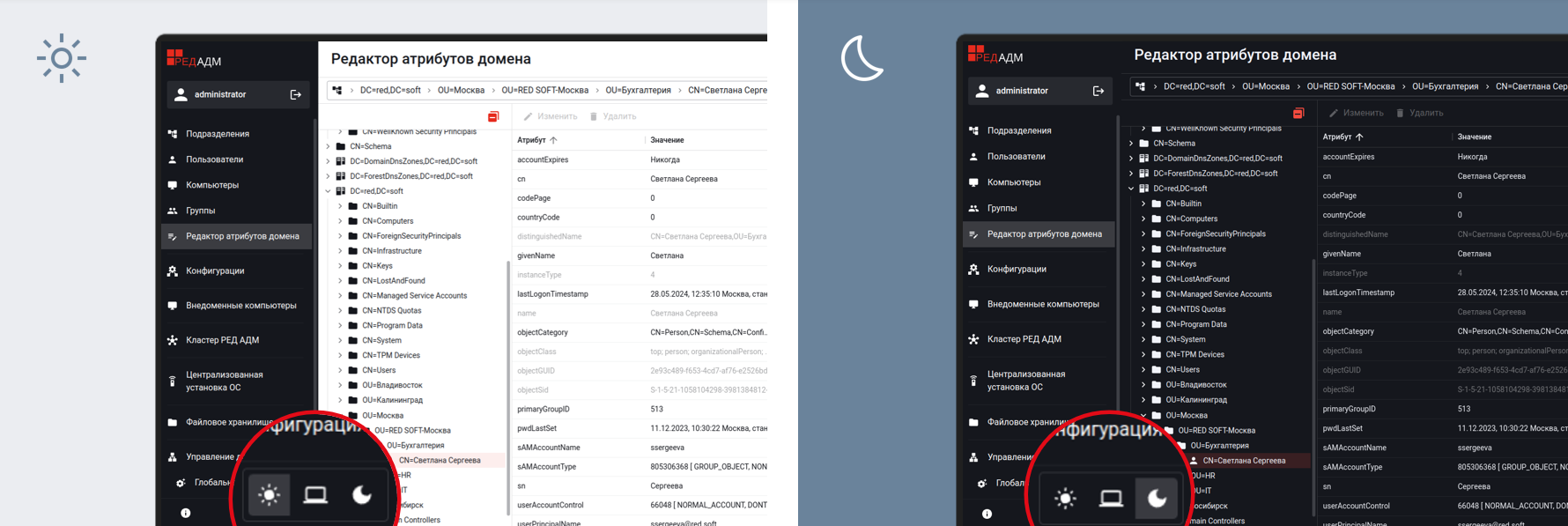Image resolution: width=1568 pixels, height=526 pixels.
Task: Expand the CN=Schema node in the left tree
Action: click(x=329, y=146)
